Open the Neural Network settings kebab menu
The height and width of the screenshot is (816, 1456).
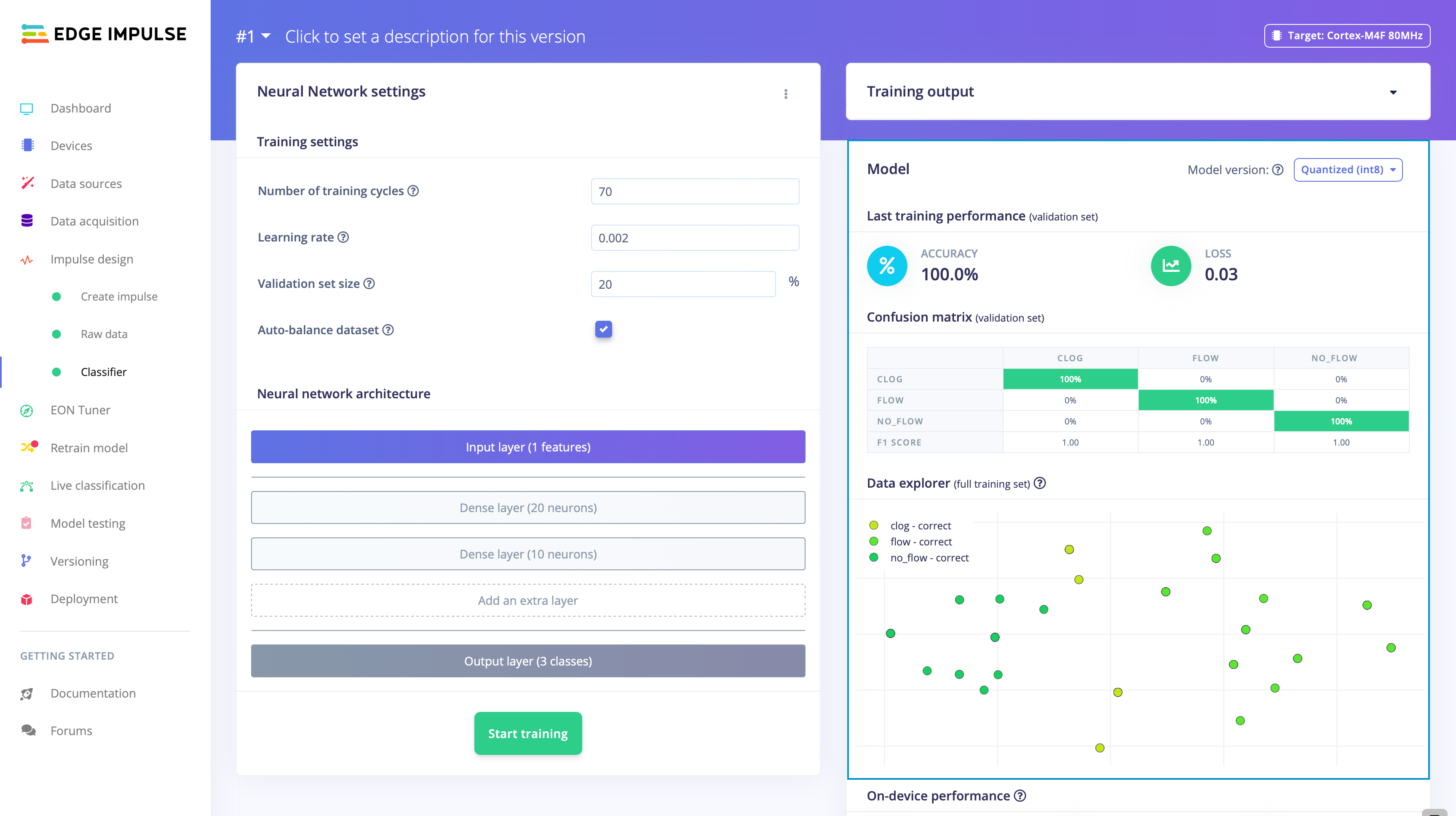tap(786, 94)
